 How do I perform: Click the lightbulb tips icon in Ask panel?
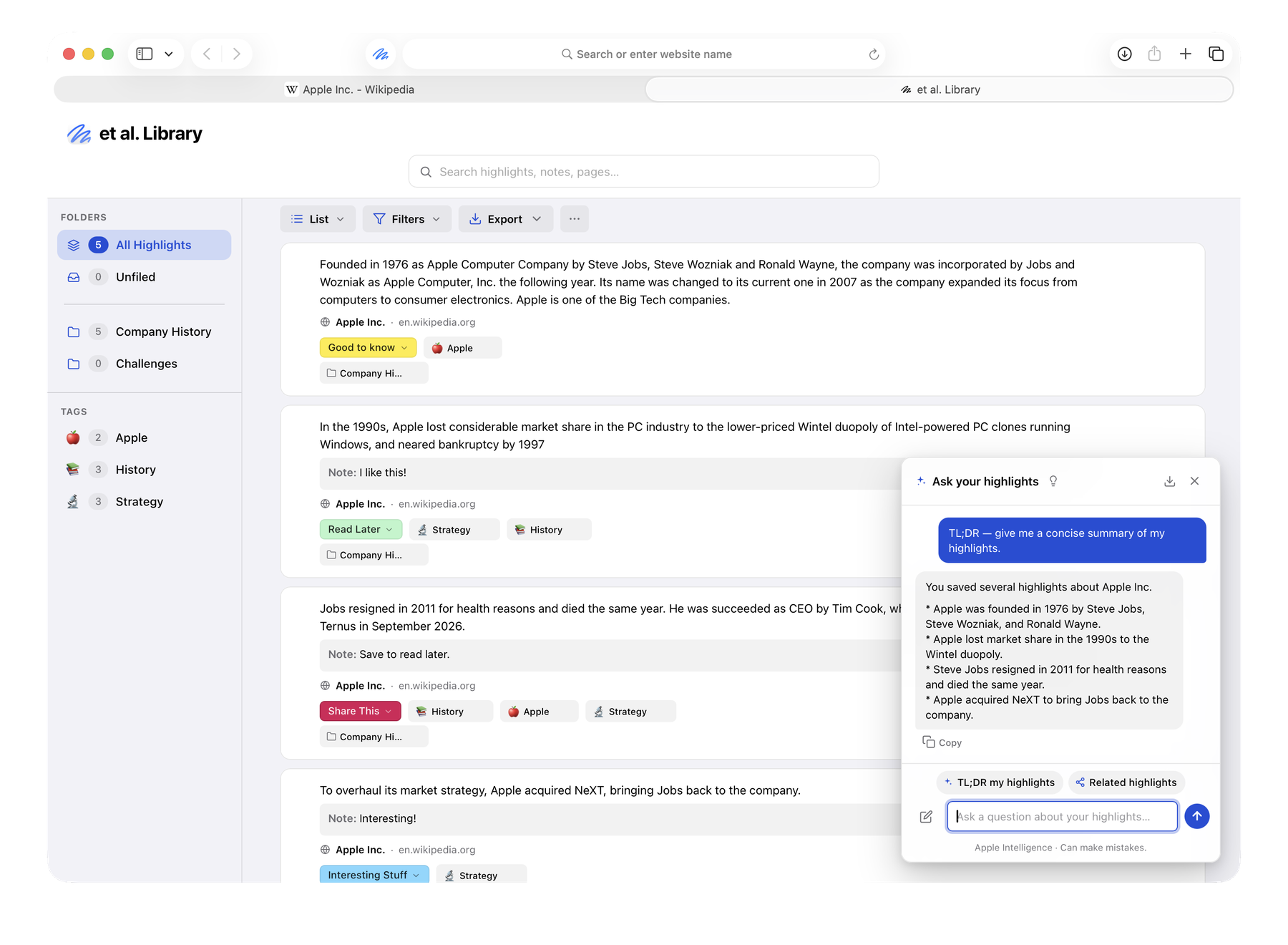pos(1053,481)
